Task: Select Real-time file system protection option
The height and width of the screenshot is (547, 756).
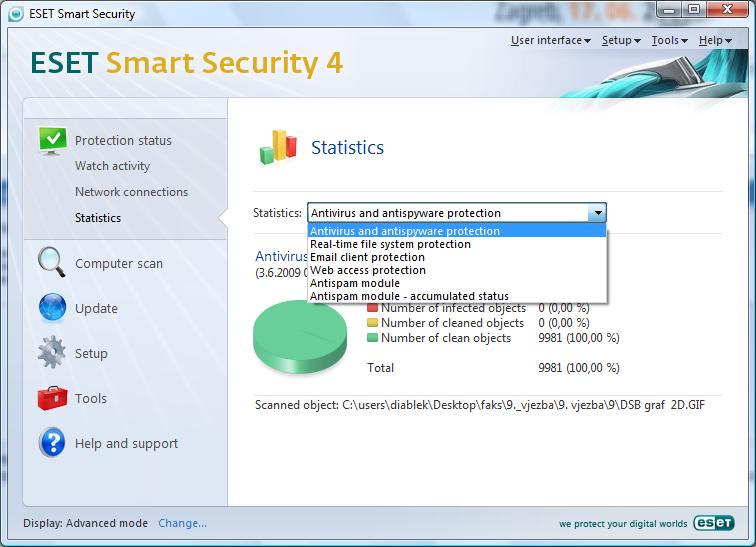Action: [x=390, y=244]
